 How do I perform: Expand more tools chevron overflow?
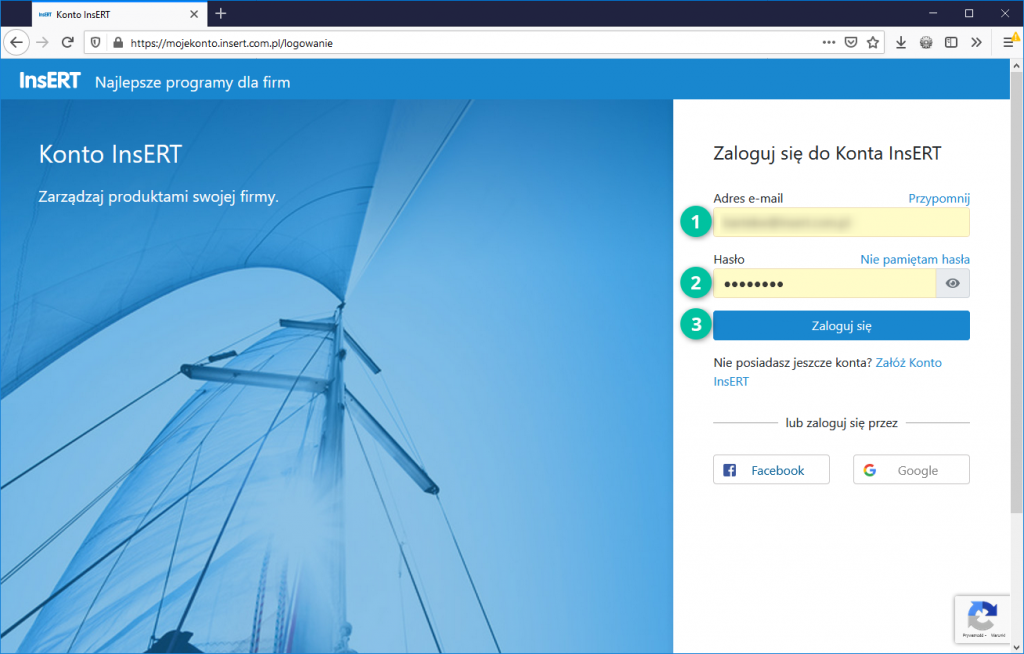(976, 42)
